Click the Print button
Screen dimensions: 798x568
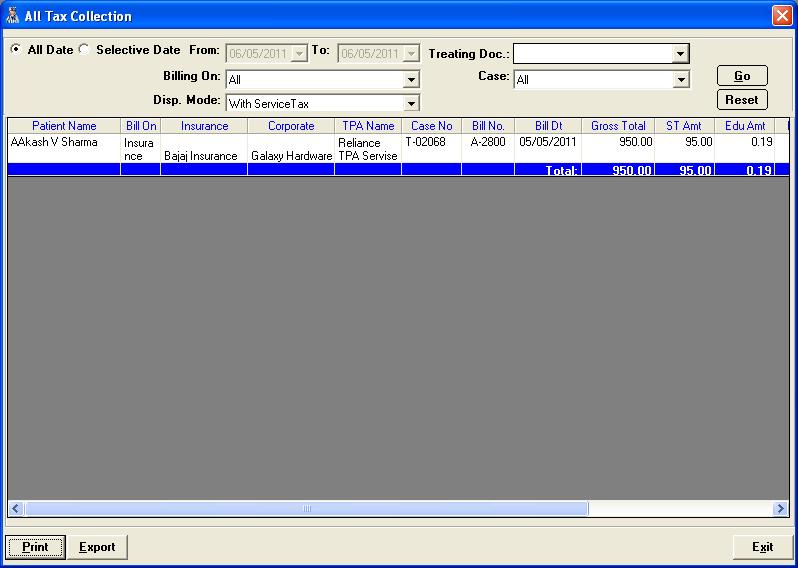pos(35,547)
